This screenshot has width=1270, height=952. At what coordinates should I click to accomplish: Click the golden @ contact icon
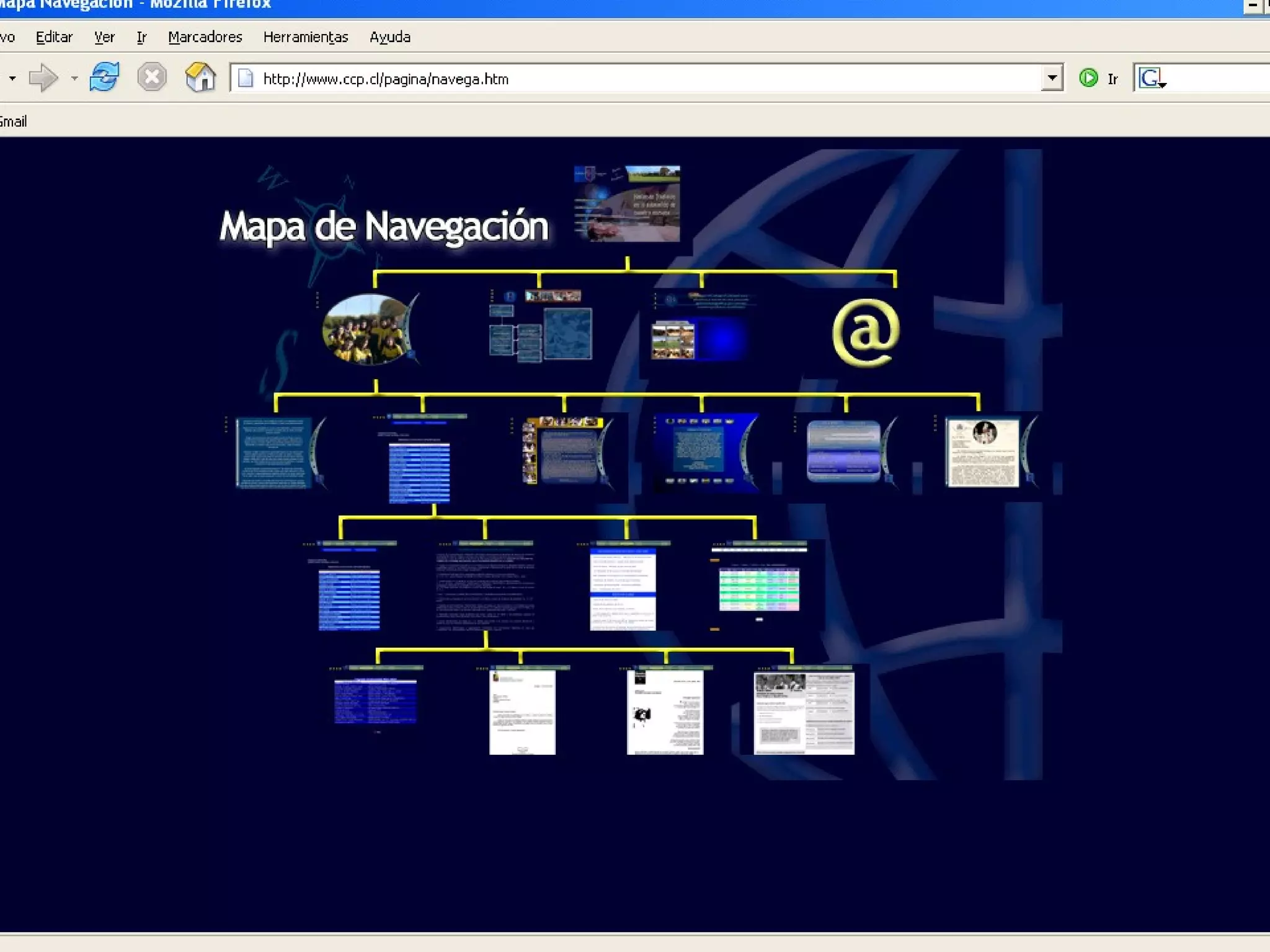click(866, 332)
